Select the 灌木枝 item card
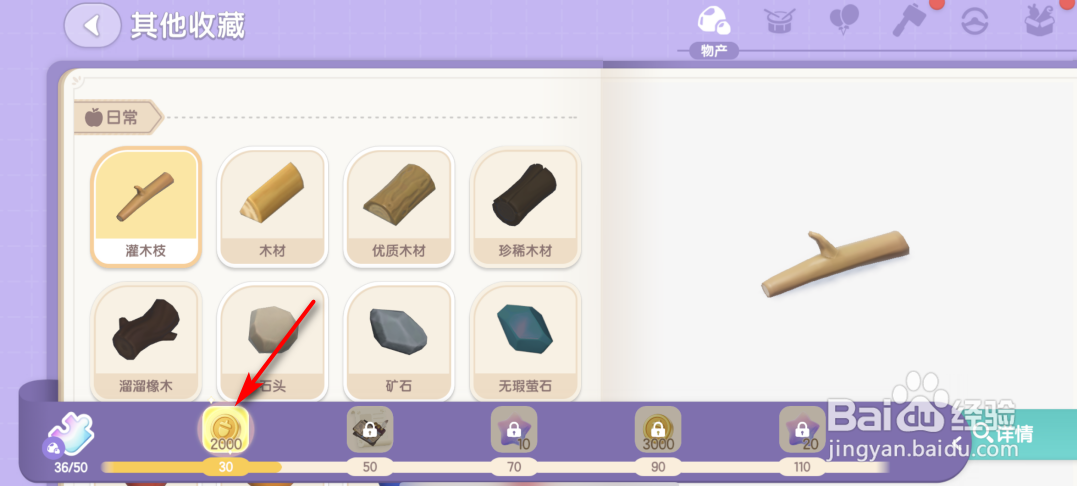Screen dimensions: 1077x486 tap(146, 207)
